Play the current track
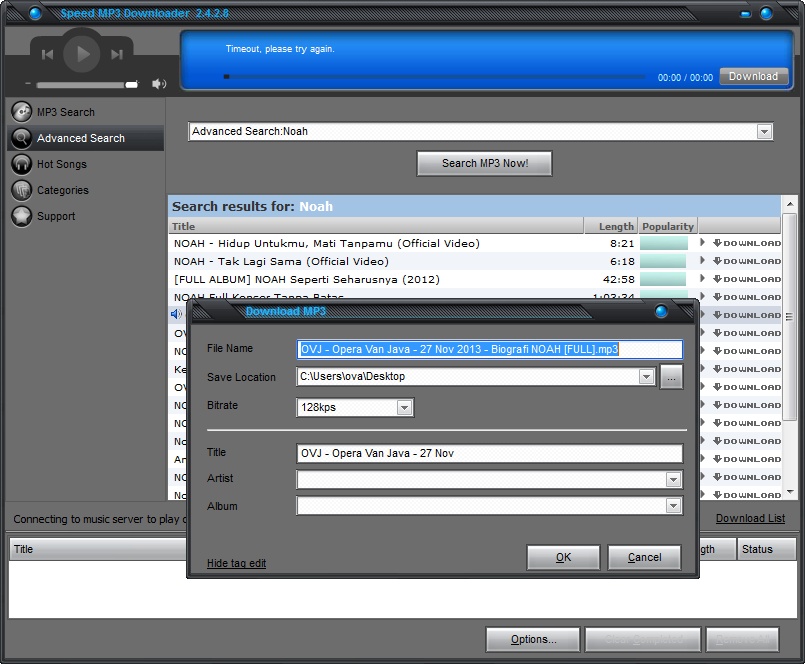Image resolution: width=805 pixels, height=664 pixels. tap(81, 53)
